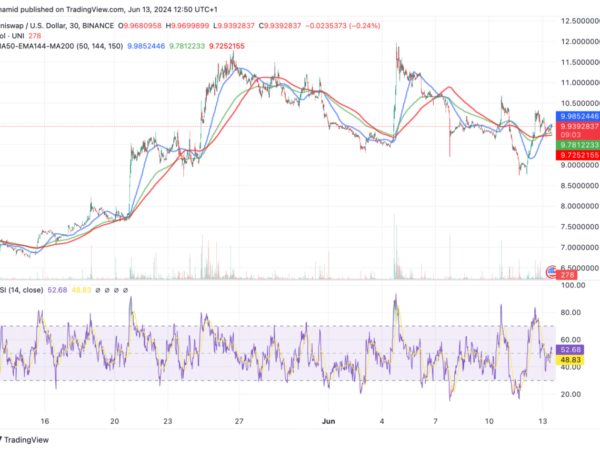Click the 20.00 RSI axis label
The image size is (600, 450).
(x=571, y=395)
